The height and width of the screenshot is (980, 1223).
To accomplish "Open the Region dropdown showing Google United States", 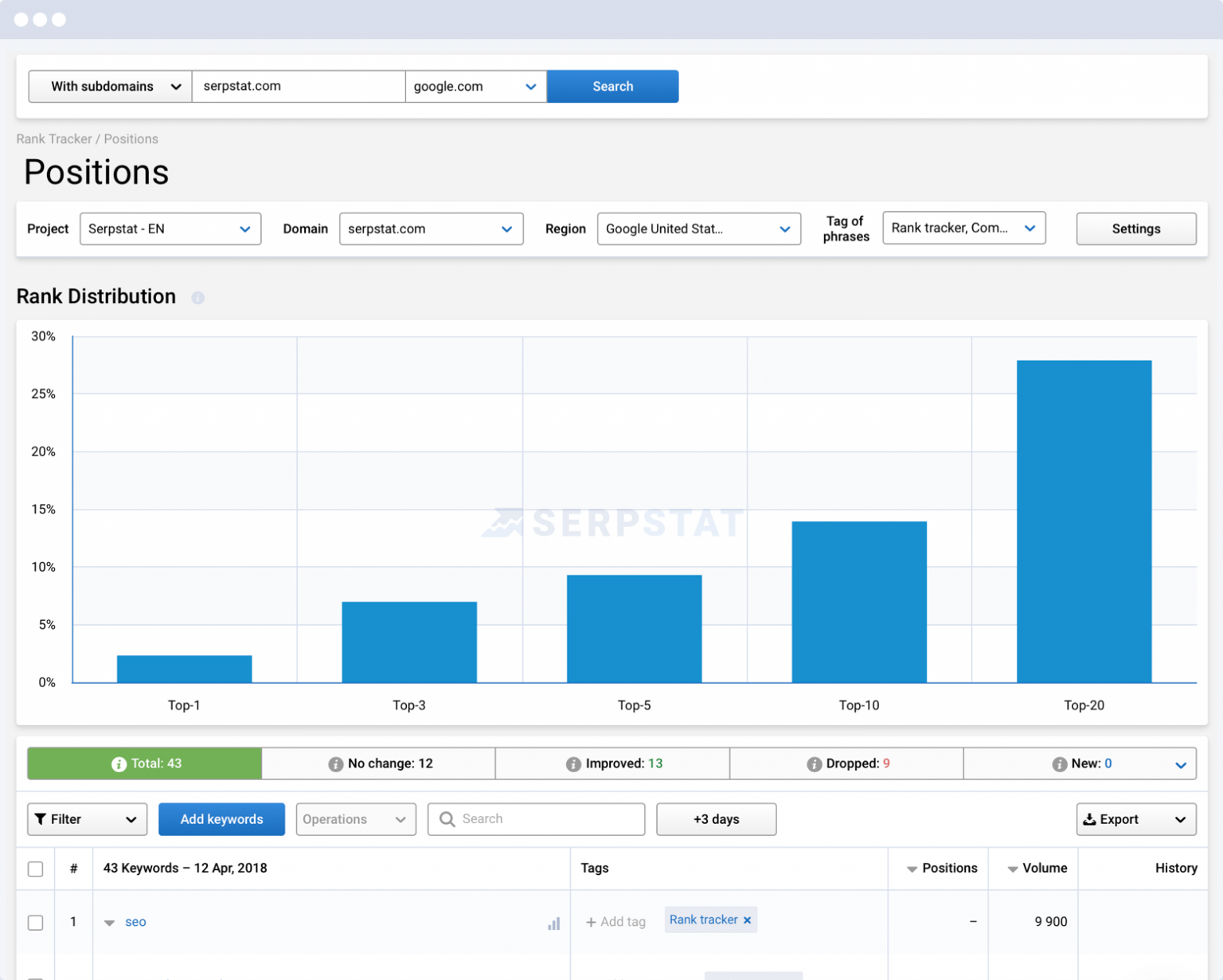I will pos(698,228).
